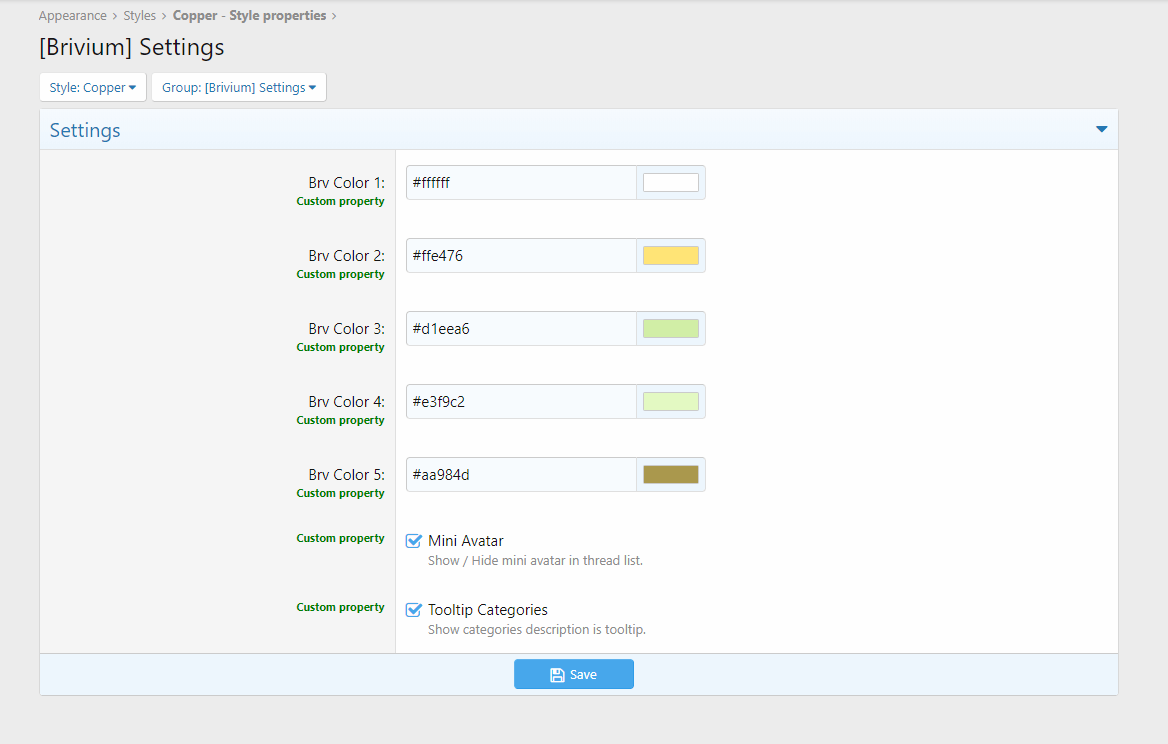Click 'Show categories description is tooltip.' text
Screen dimensions: 1168x744
click(x=536, y=629)
